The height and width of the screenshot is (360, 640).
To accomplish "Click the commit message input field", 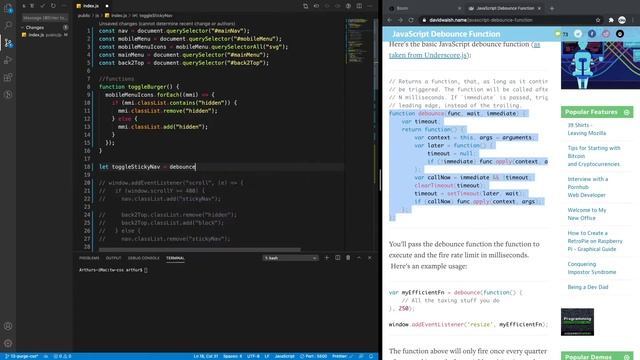I will [45, 18].
